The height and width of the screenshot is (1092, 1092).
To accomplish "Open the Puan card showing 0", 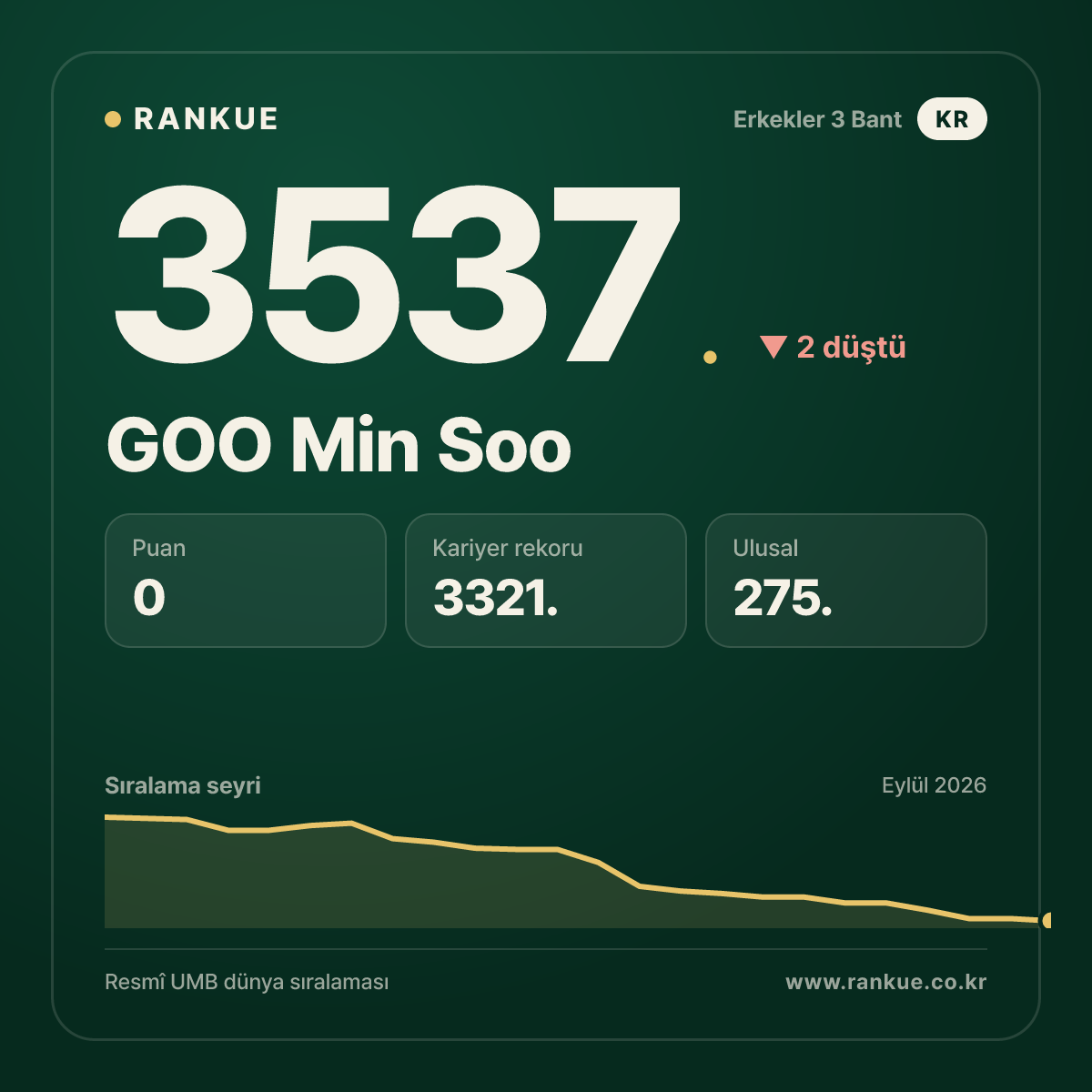I will pos(246,581).
